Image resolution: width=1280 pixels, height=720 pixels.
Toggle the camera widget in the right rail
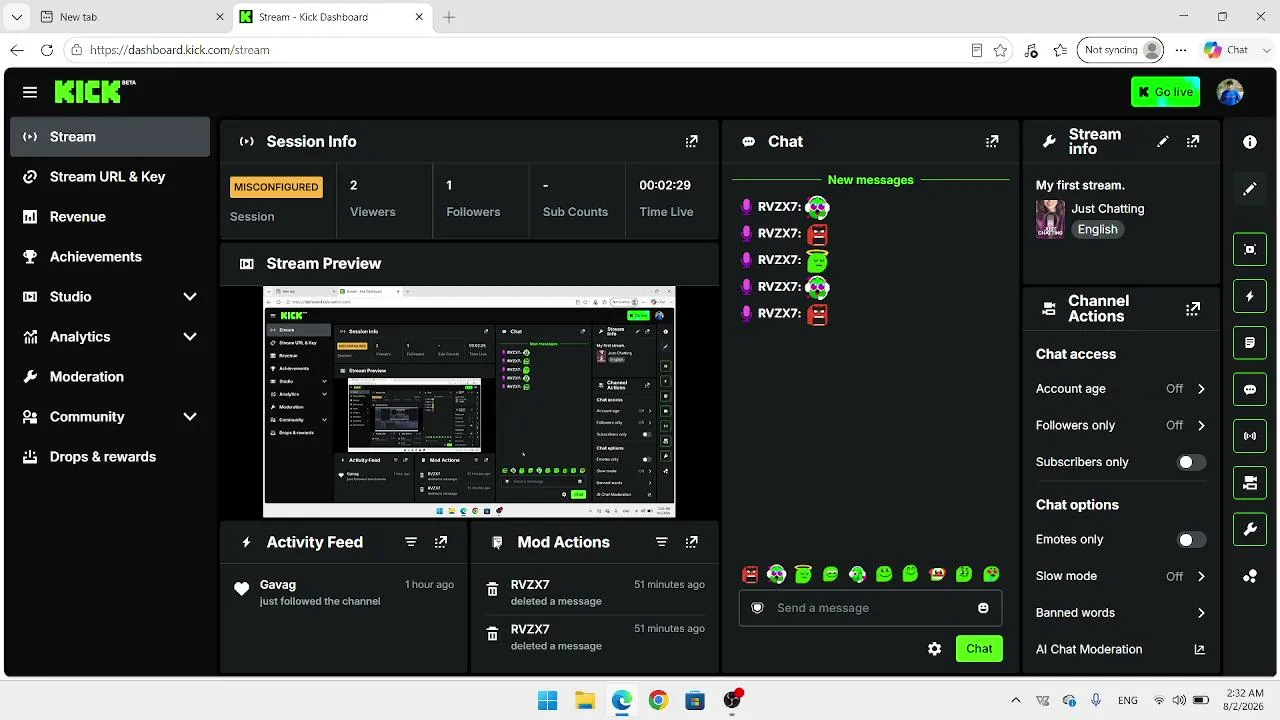(1250, 483)
